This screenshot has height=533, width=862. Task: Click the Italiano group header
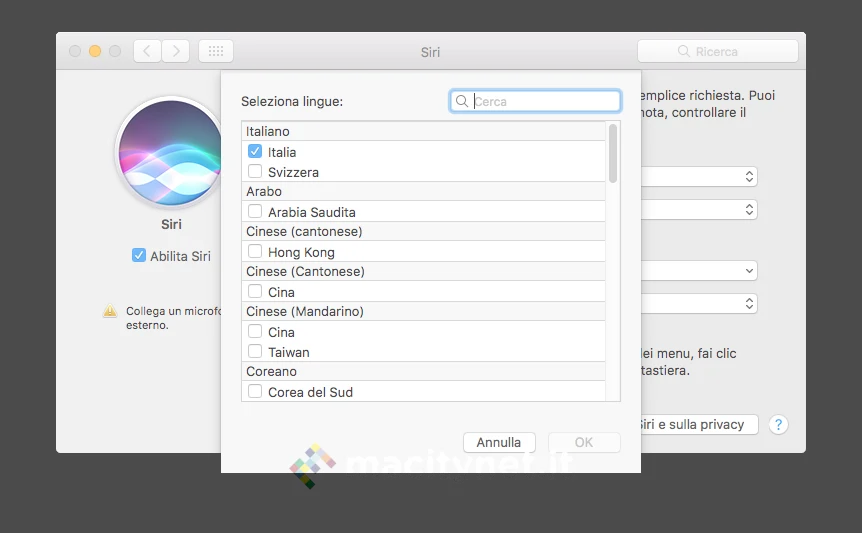pos(423,131)
